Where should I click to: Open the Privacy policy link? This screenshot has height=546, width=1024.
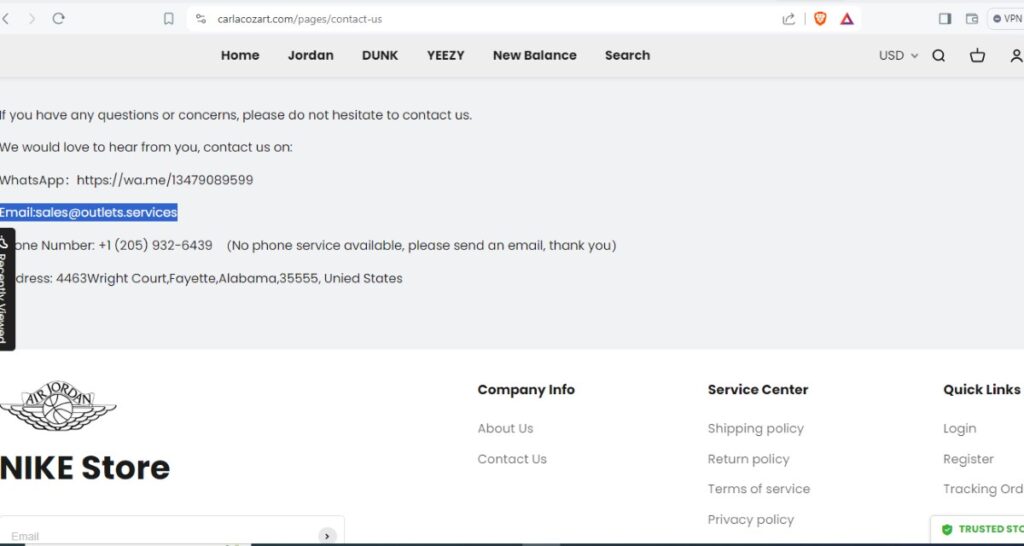coord(751,520)
